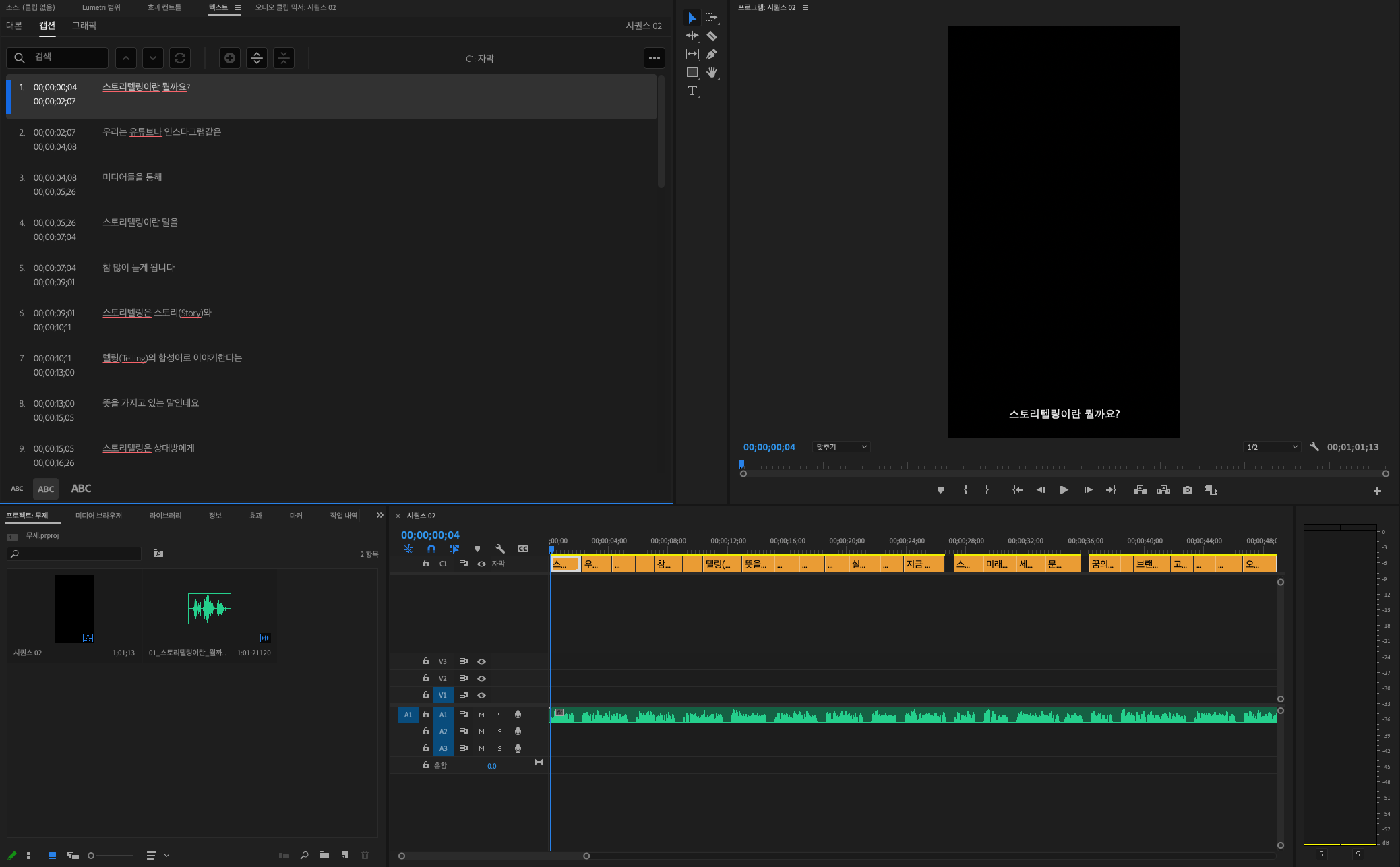The width and height of the screenshot is (1400, 867).
Task: Click the Lift button in Program monitor
Action: pyautogui.click(x=1140, y=490)
